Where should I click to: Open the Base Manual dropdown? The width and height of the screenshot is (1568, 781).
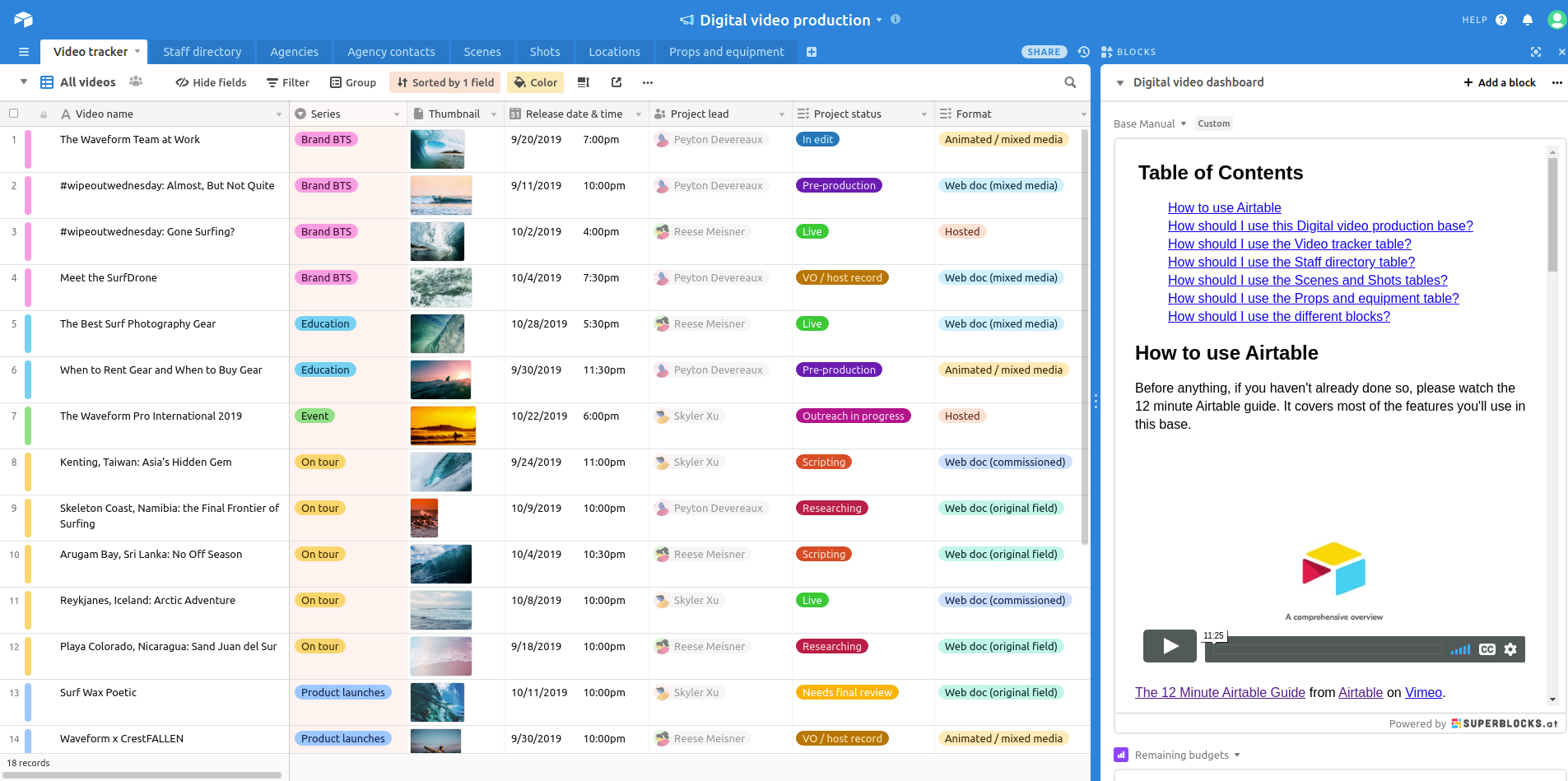point(1150,123)
